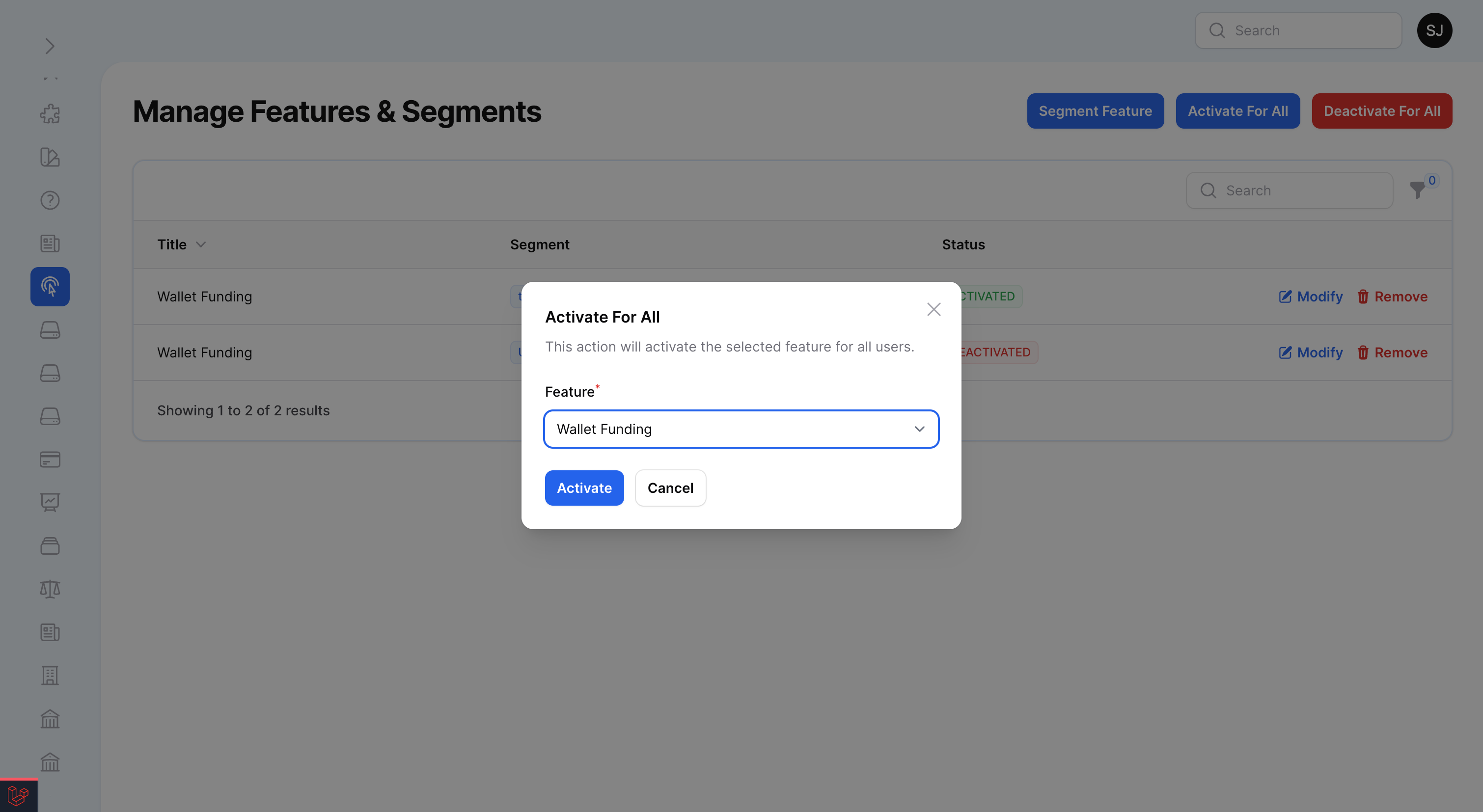Close the Activate For All modal
1483x812 pixels.
click(x=933, y=310)
